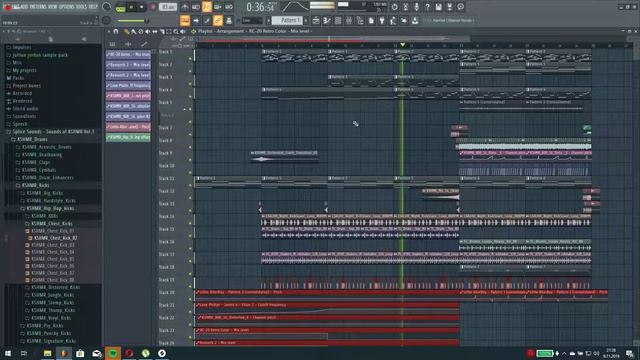640x360 pixels.
Task: Click the Stop button in transport panel
Action: pos(141,7)
